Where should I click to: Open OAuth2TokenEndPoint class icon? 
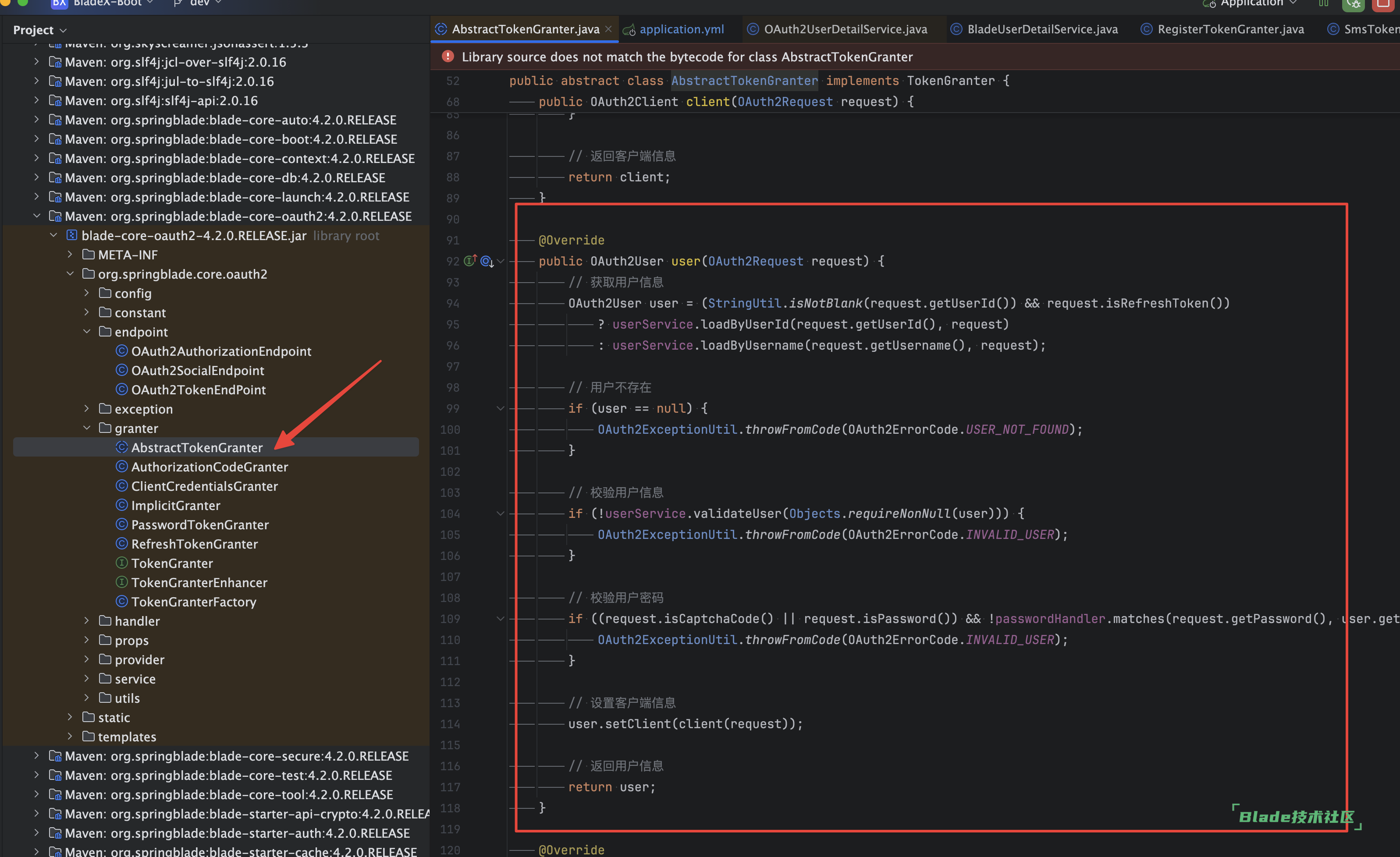(x=121, y=389)
